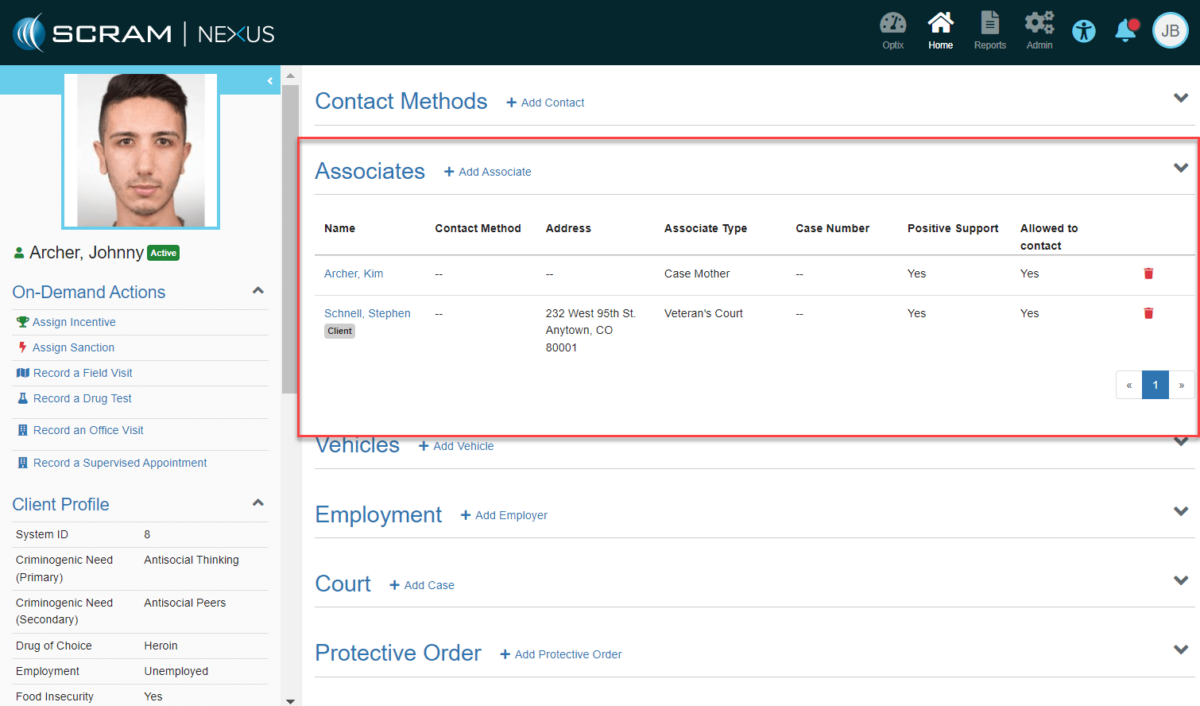Click the next page arrow in pagination

1182,384
